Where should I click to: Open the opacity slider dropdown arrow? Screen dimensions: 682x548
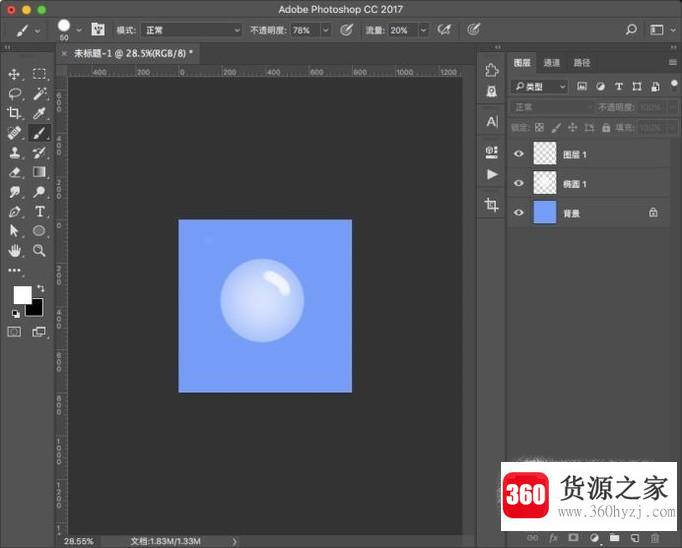325,30
